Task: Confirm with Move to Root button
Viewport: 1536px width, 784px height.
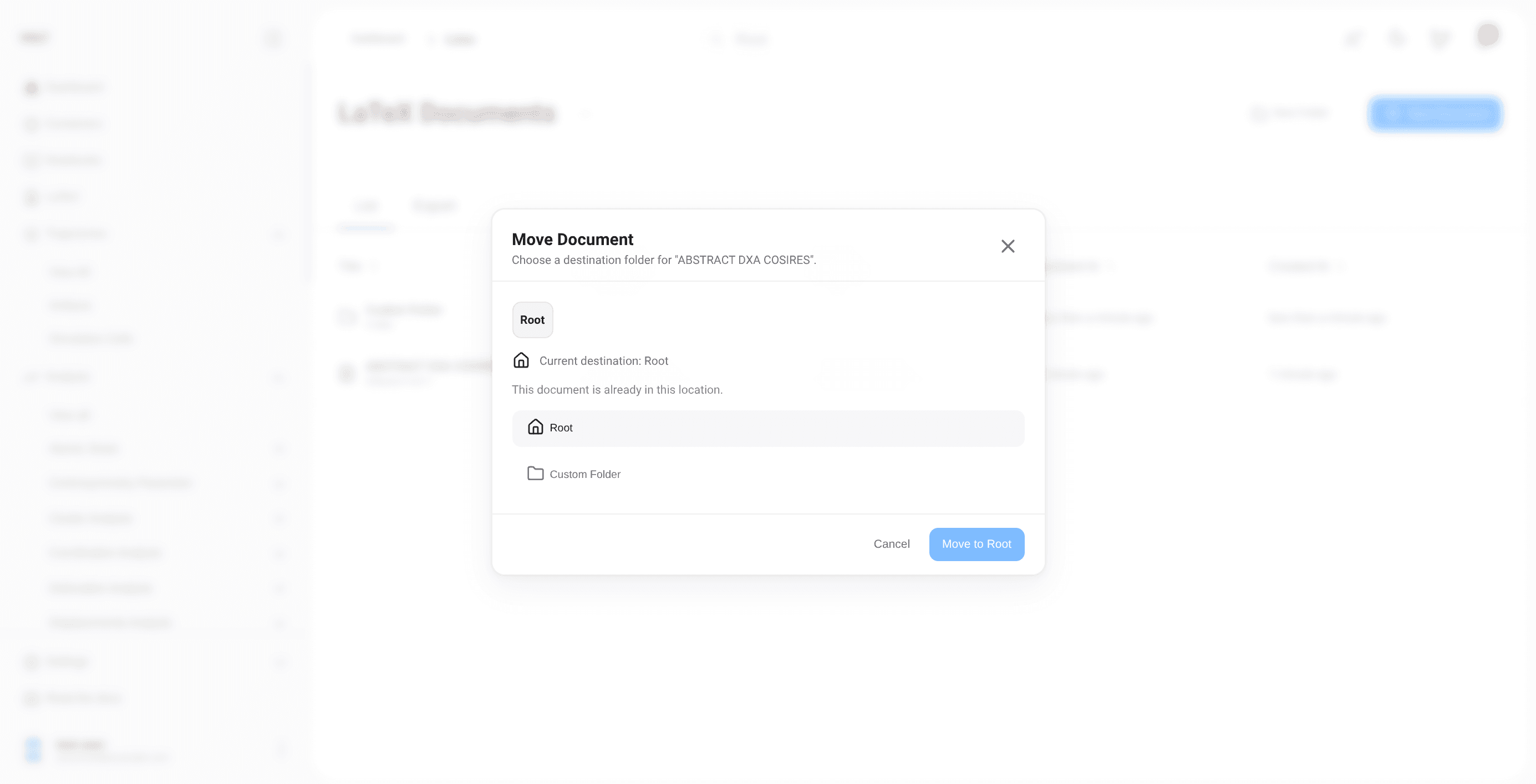Action: tap(976, 544)
